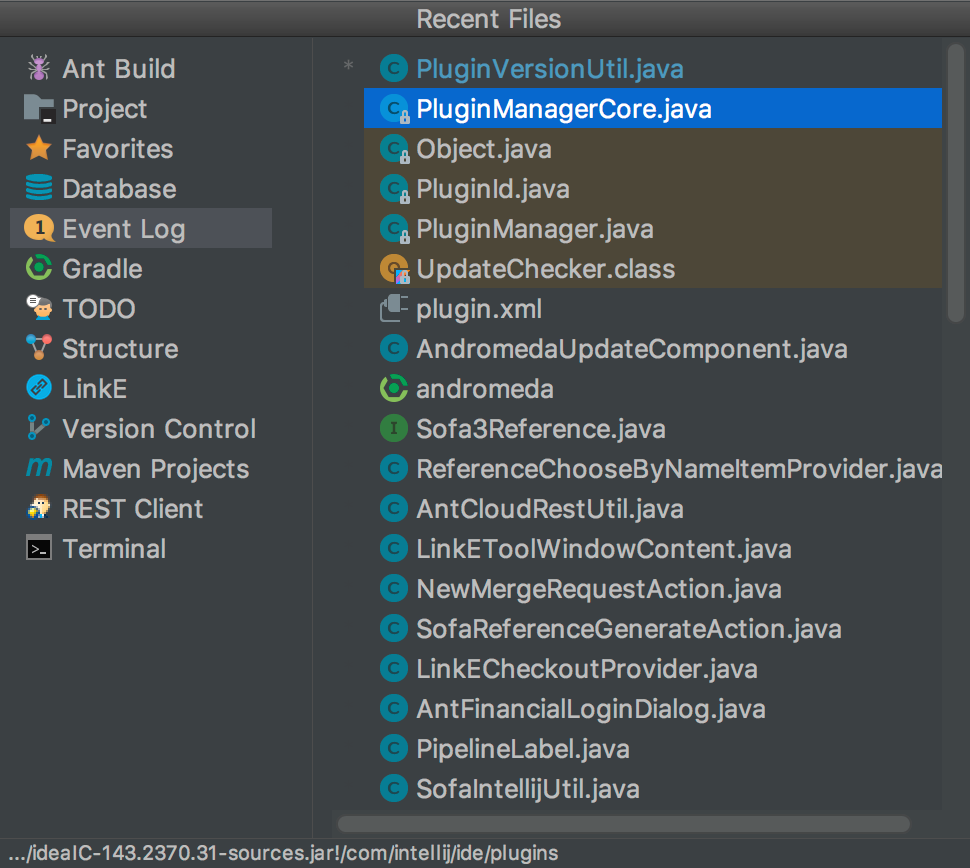This screenshot has width=970, height=868.
Task: Click class icon of PluginVersionUtil.java
Action: pos(393,69)
